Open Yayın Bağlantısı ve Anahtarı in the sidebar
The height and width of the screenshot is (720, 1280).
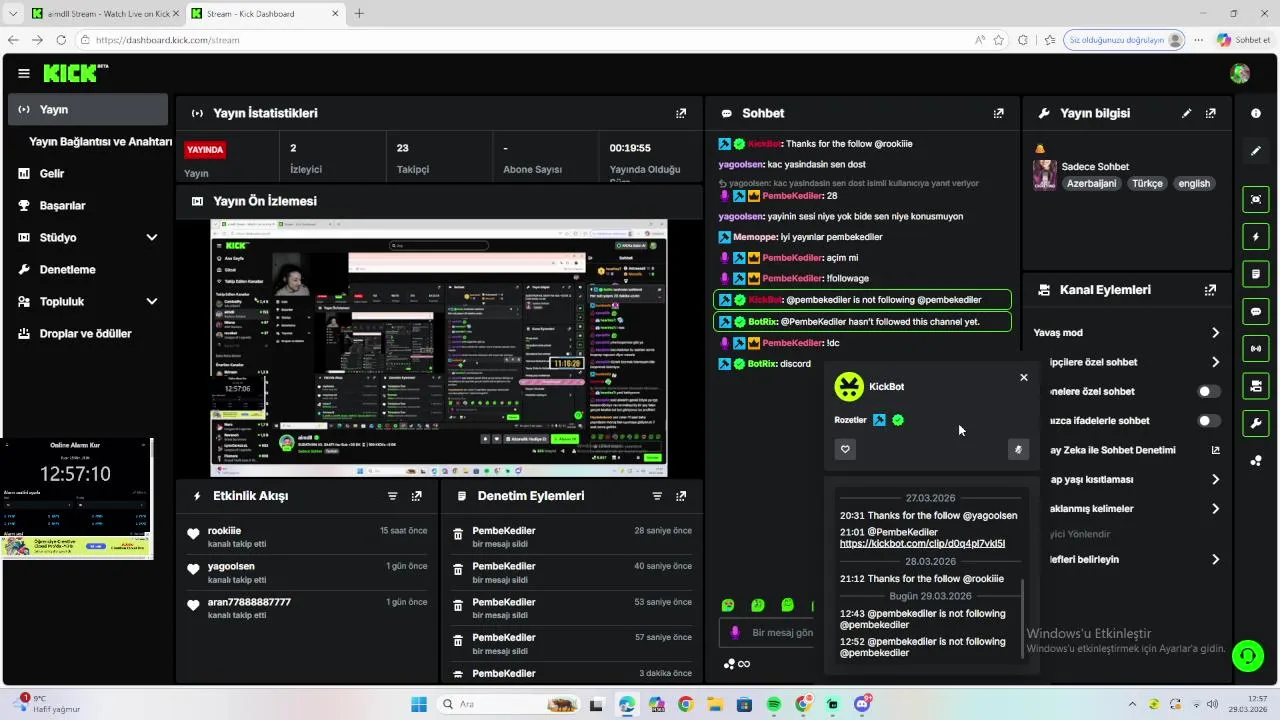[x=100, y=142]
